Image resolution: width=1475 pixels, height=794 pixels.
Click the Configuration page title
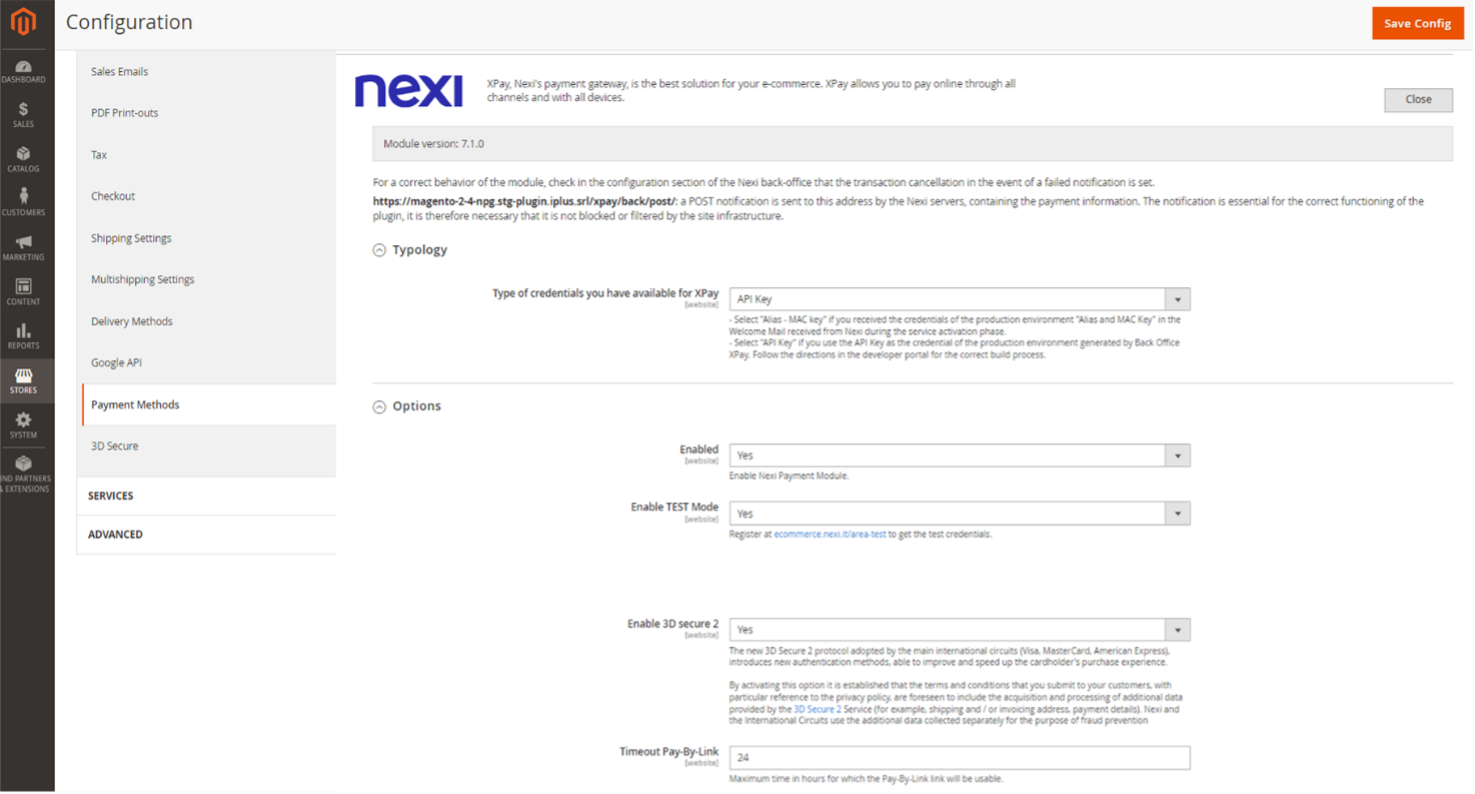(x=129, y=22)
